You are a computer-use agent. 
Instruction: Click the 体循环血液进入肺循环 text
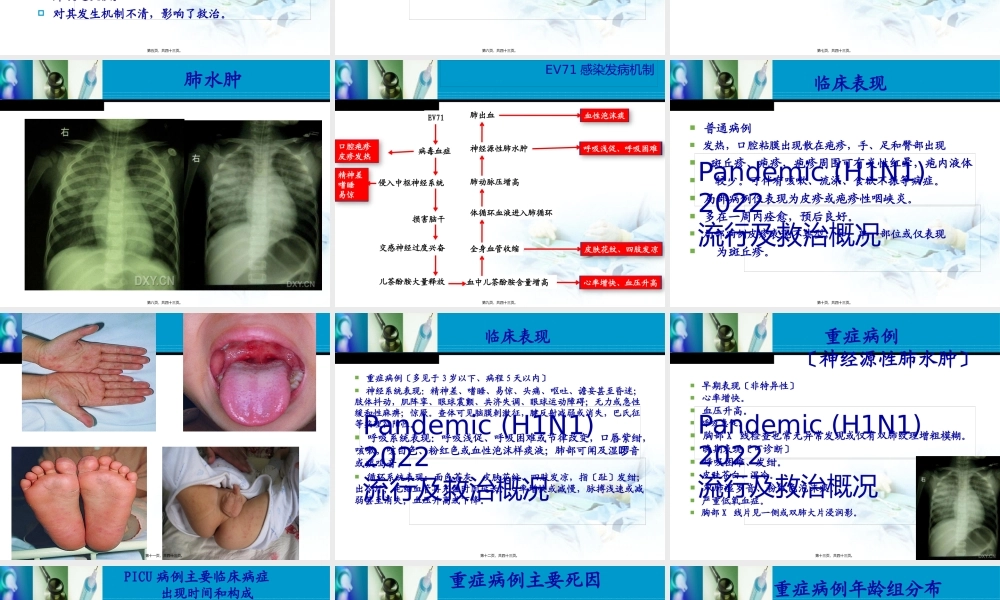[511, 213]
